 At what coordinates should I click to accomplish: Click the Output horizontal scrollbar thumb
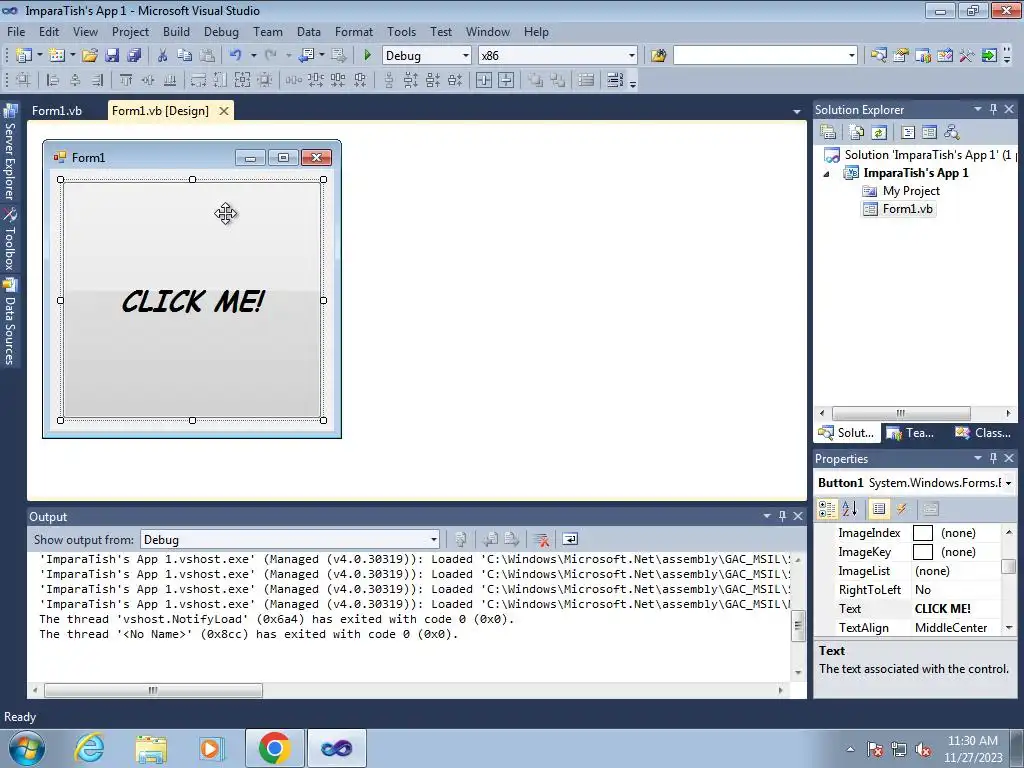(153, 690)
